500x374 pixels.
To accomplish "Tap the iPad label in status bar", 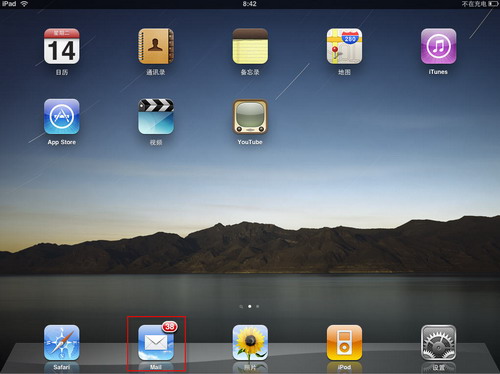I will coord(9,4).
